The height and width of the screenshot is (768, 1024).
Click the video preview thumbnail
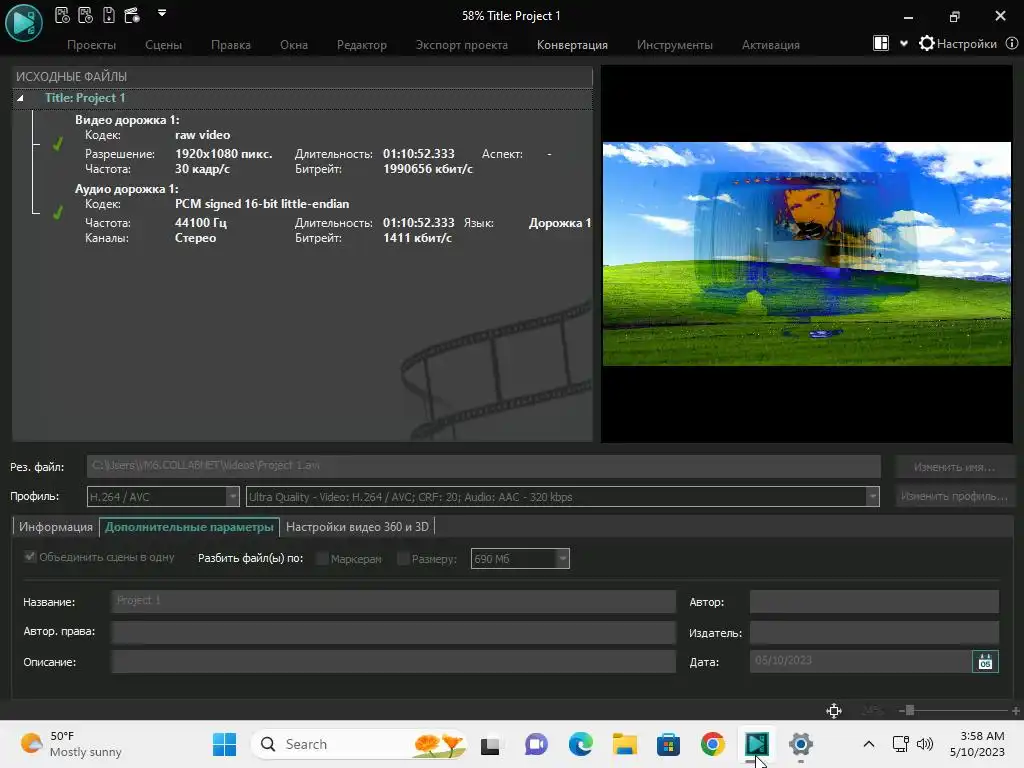click(x=807, y=253)
